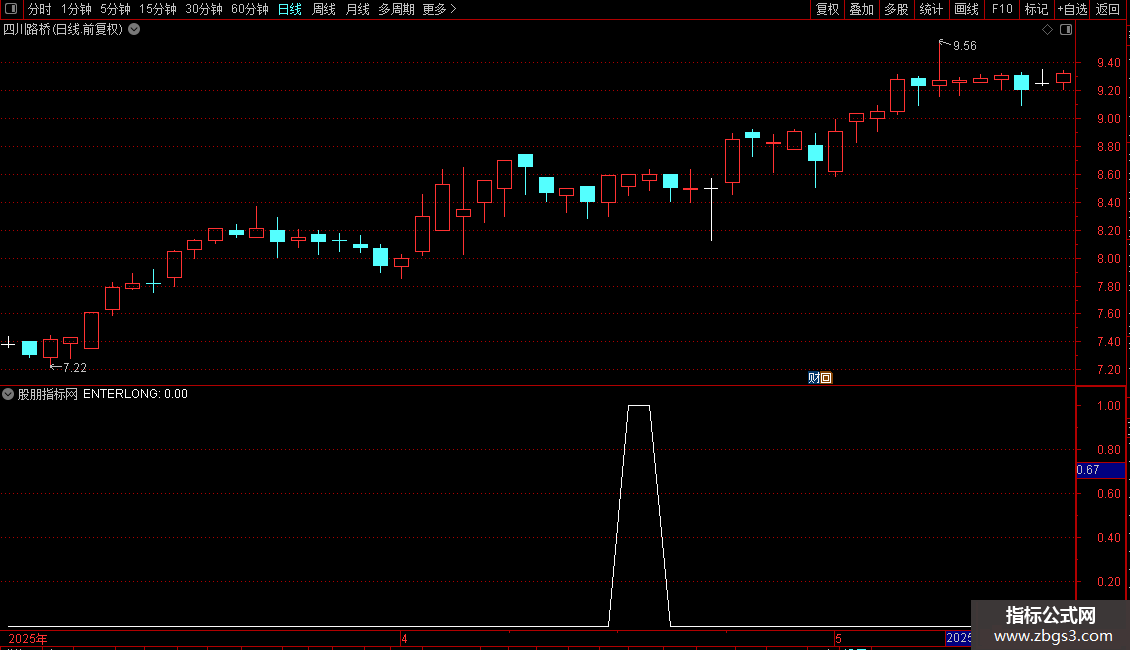Click the diamond marker icon
This screenshot has height=650, width=1130.
(x=1048, y=30)
